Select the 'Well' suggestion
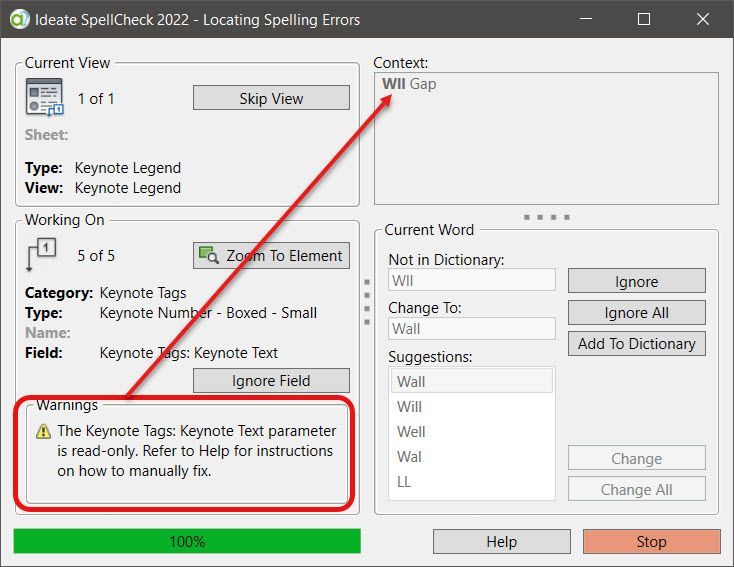734x567 pixels. [x=472, y=431]
